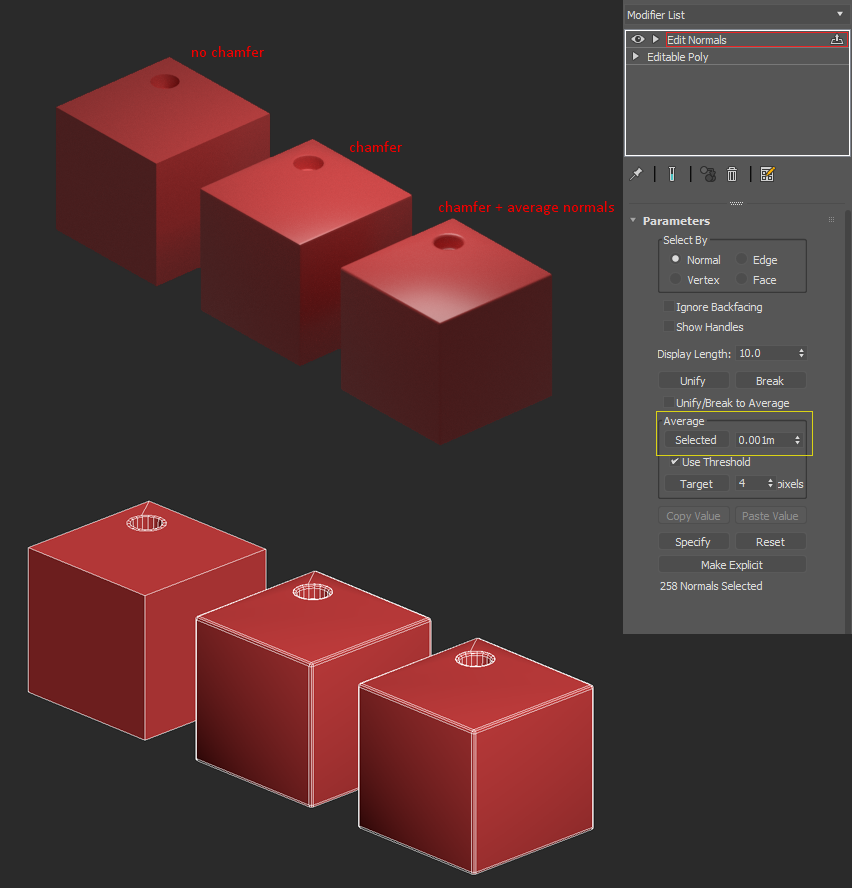Grab Parameters rollout drag handle dots

[x=831, y=220]
